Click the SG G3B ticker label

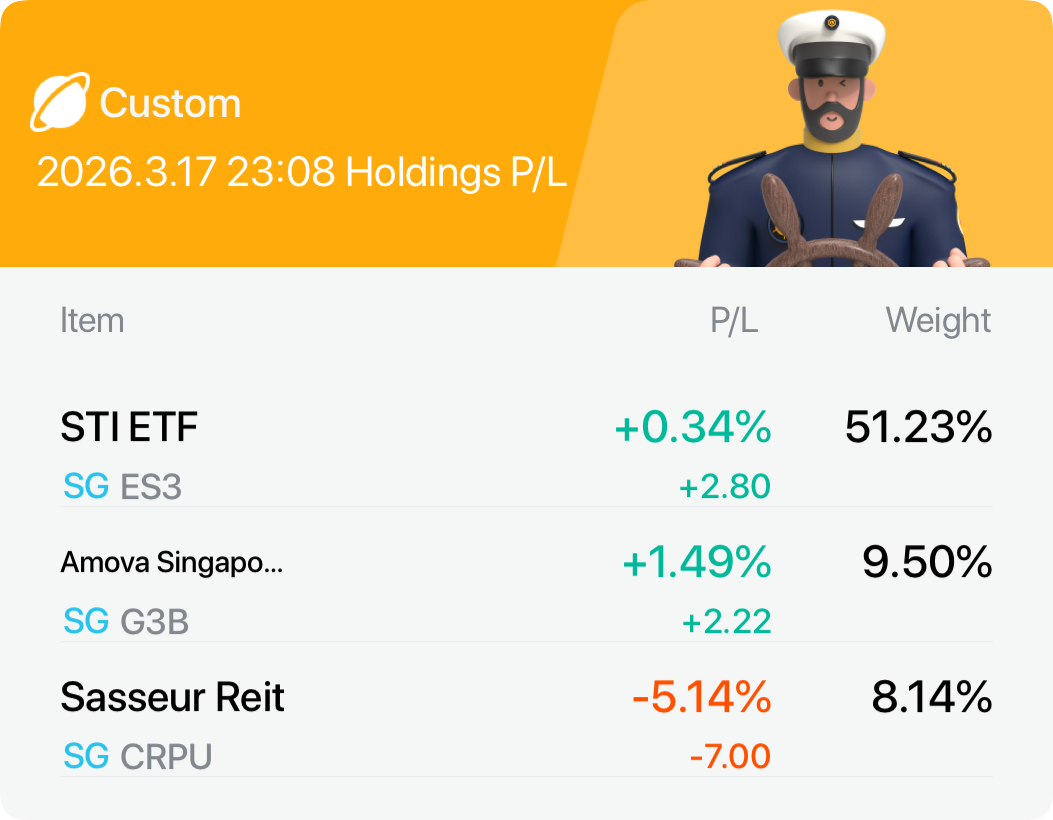coord(126,621)
